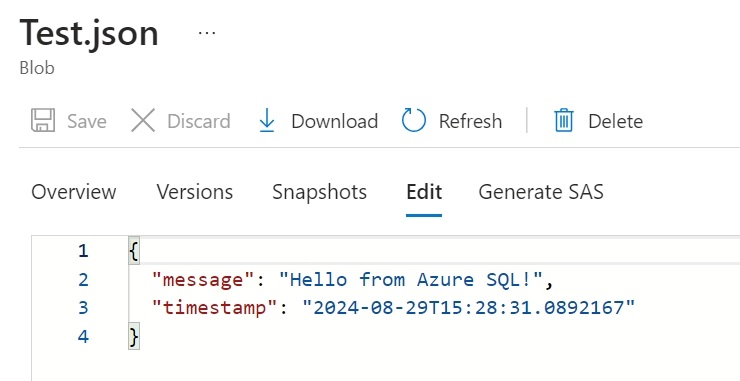Viewport: 740px width, 381px height.
Task: Open the Generate SAS tab
Action: click(x=541, y=192)
